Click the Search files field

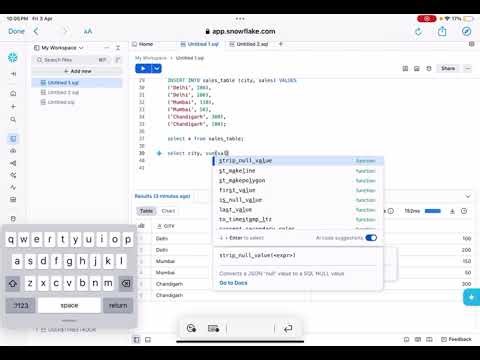(72, 60)
